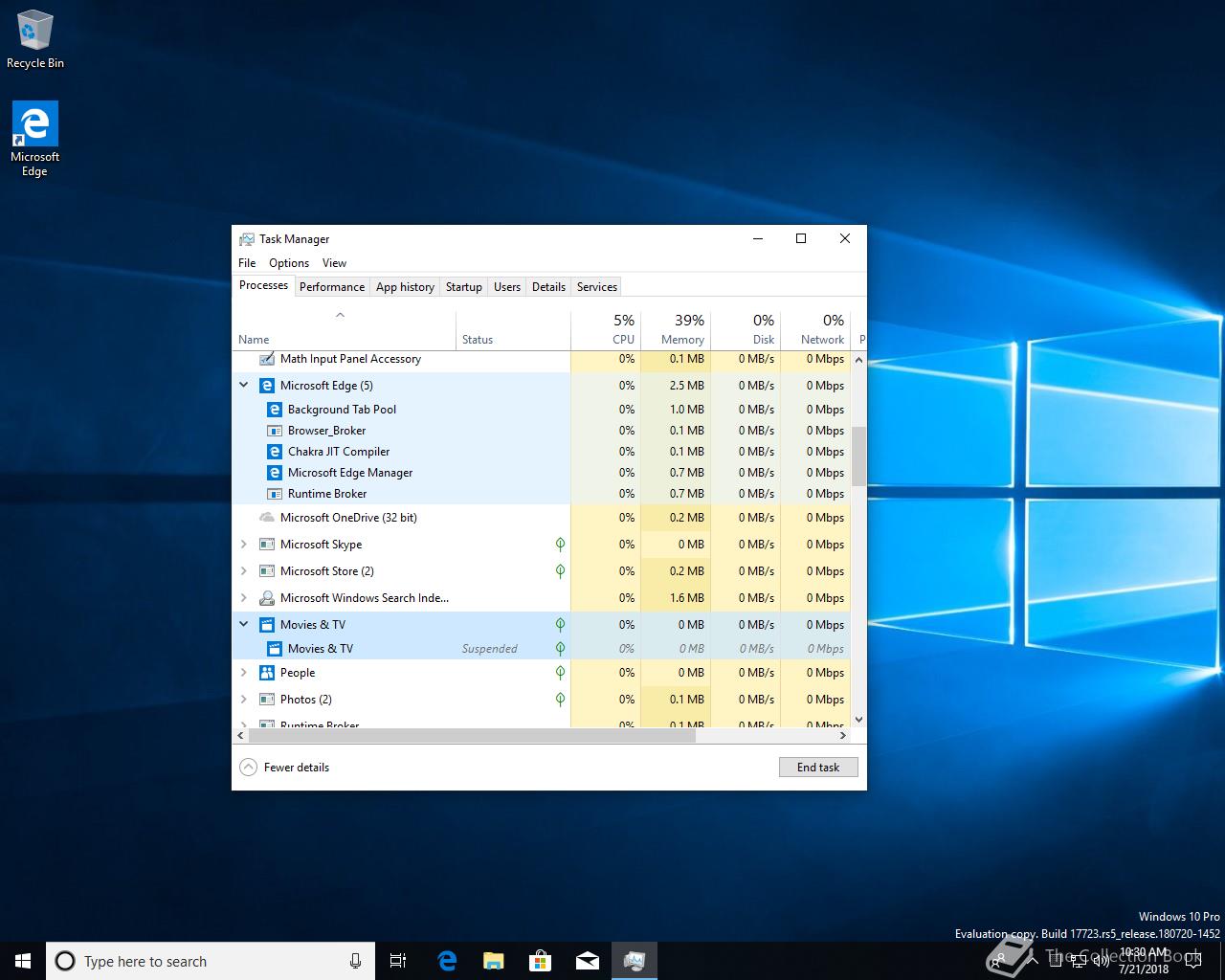1225x980 pixels.
Task: Select the Runtime Broker row under Edge
Action: pyautogui.click(x=541, y=494)
